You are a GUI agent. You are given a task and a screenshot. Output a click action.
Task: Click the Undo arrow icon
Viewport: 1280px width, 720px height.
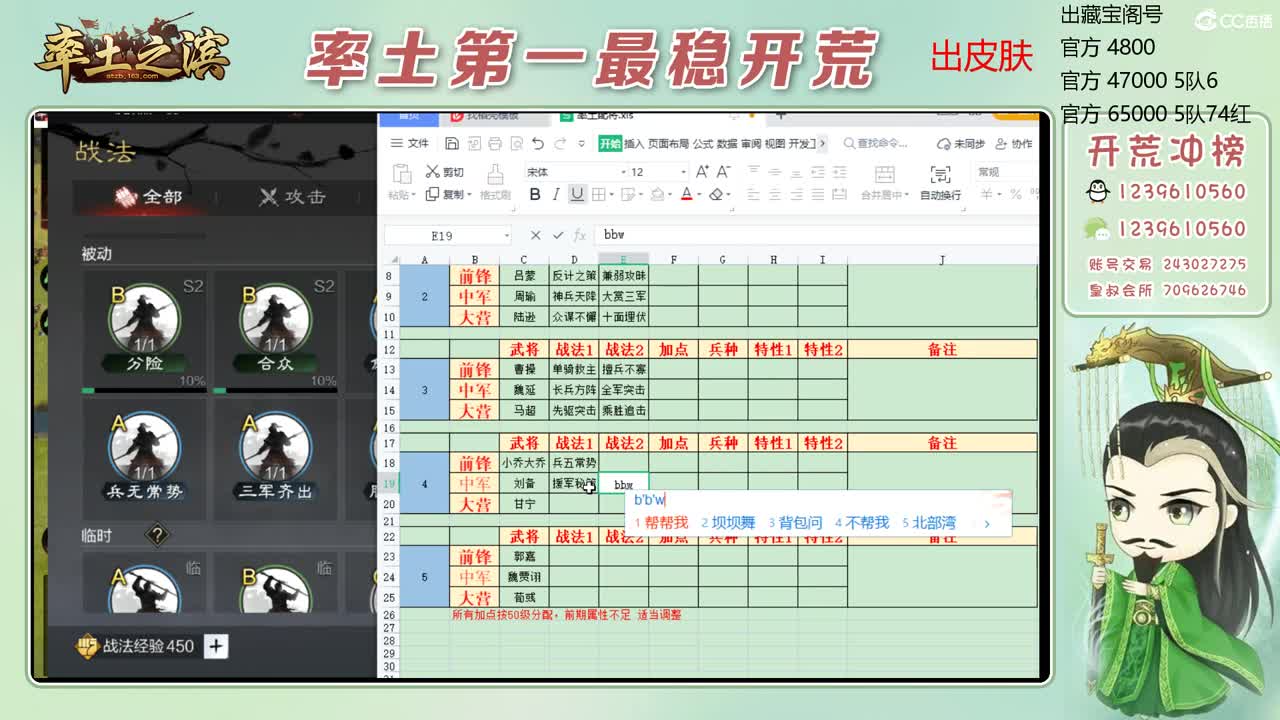tap(538, 144)
